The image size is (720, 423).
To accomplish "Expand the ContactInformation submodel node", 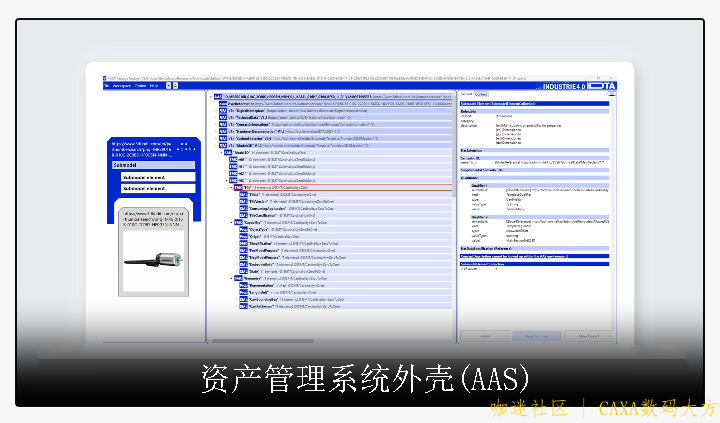I will pos(216,124).
